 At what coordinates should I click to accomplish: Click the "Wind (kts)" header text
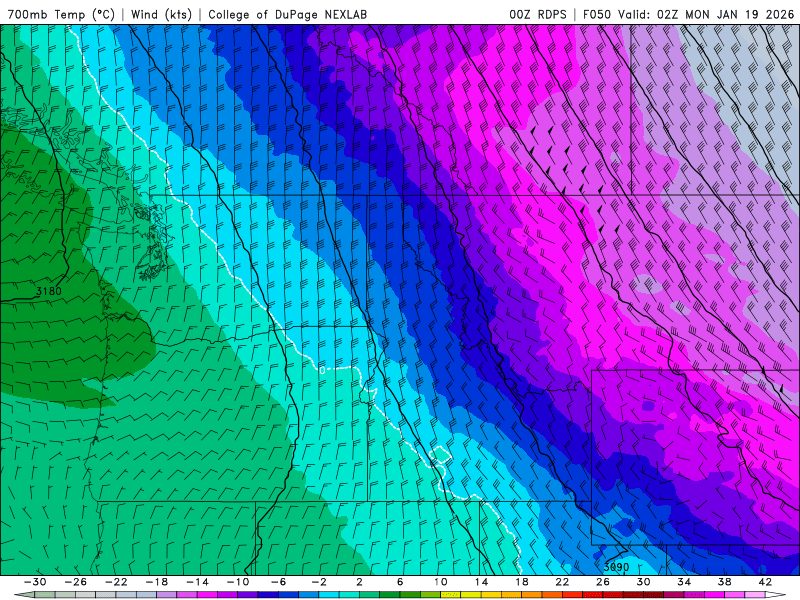point(161,14)
